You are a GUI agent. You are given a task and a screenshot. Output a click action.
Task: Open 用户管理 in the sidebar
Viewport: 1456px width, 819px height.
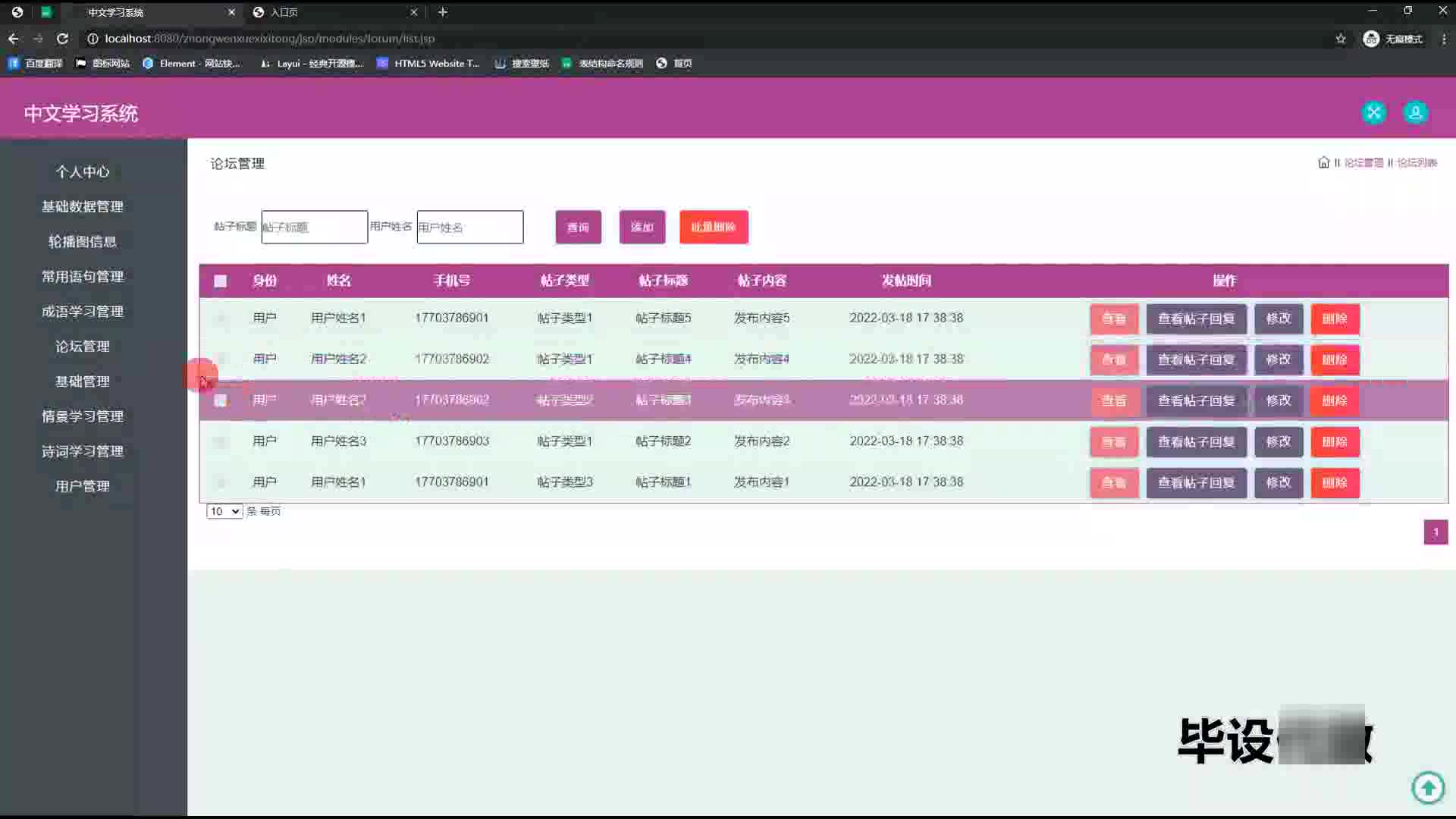(82, 486)
